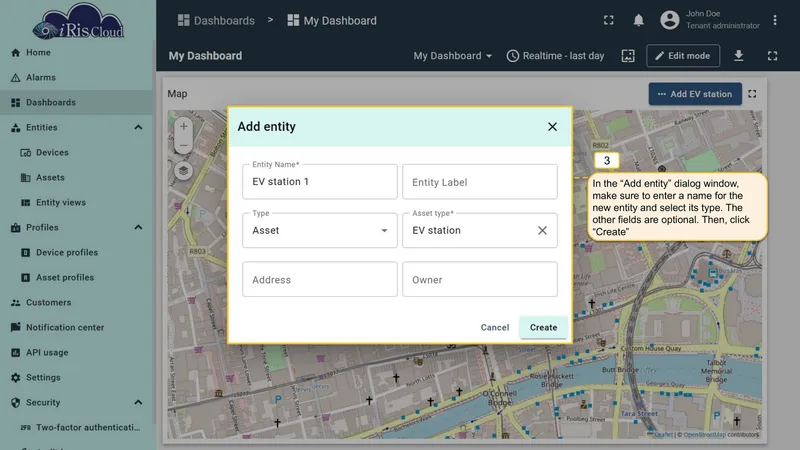
Task: Open the Type dropdown showing Asset
Action: coord(320,231)
